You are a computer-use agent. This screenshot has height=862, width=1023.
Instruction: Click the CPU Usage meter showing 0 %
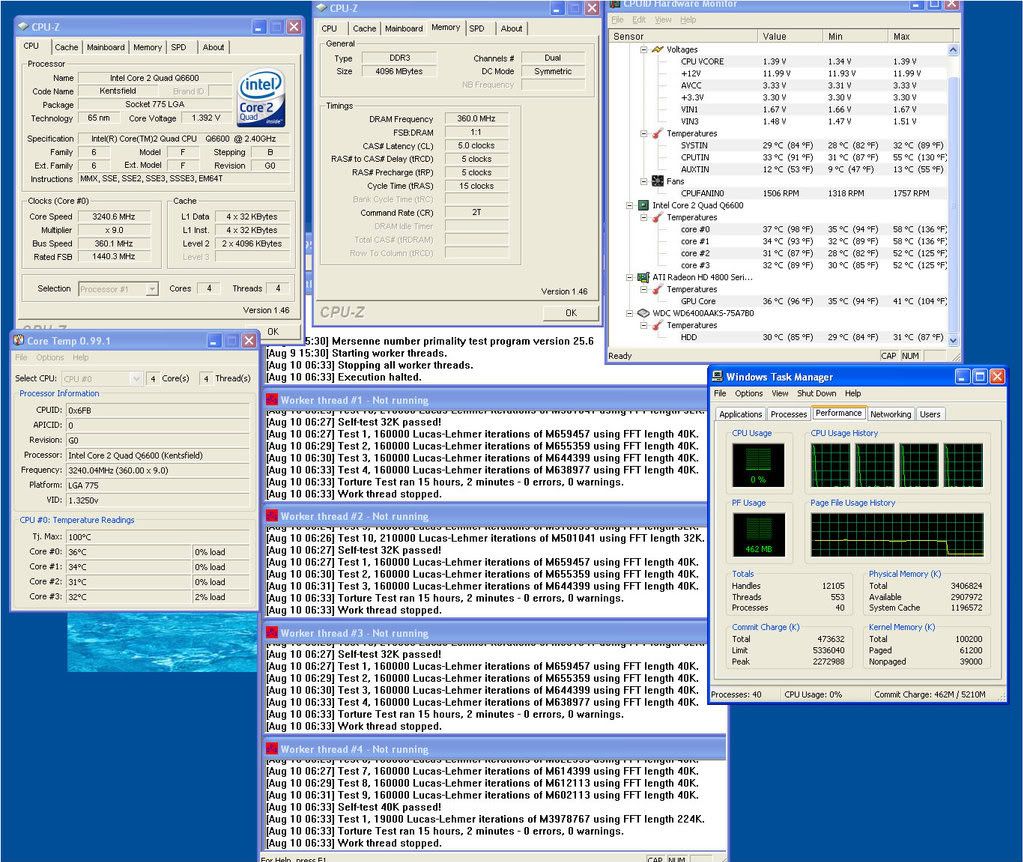point(757,465)
